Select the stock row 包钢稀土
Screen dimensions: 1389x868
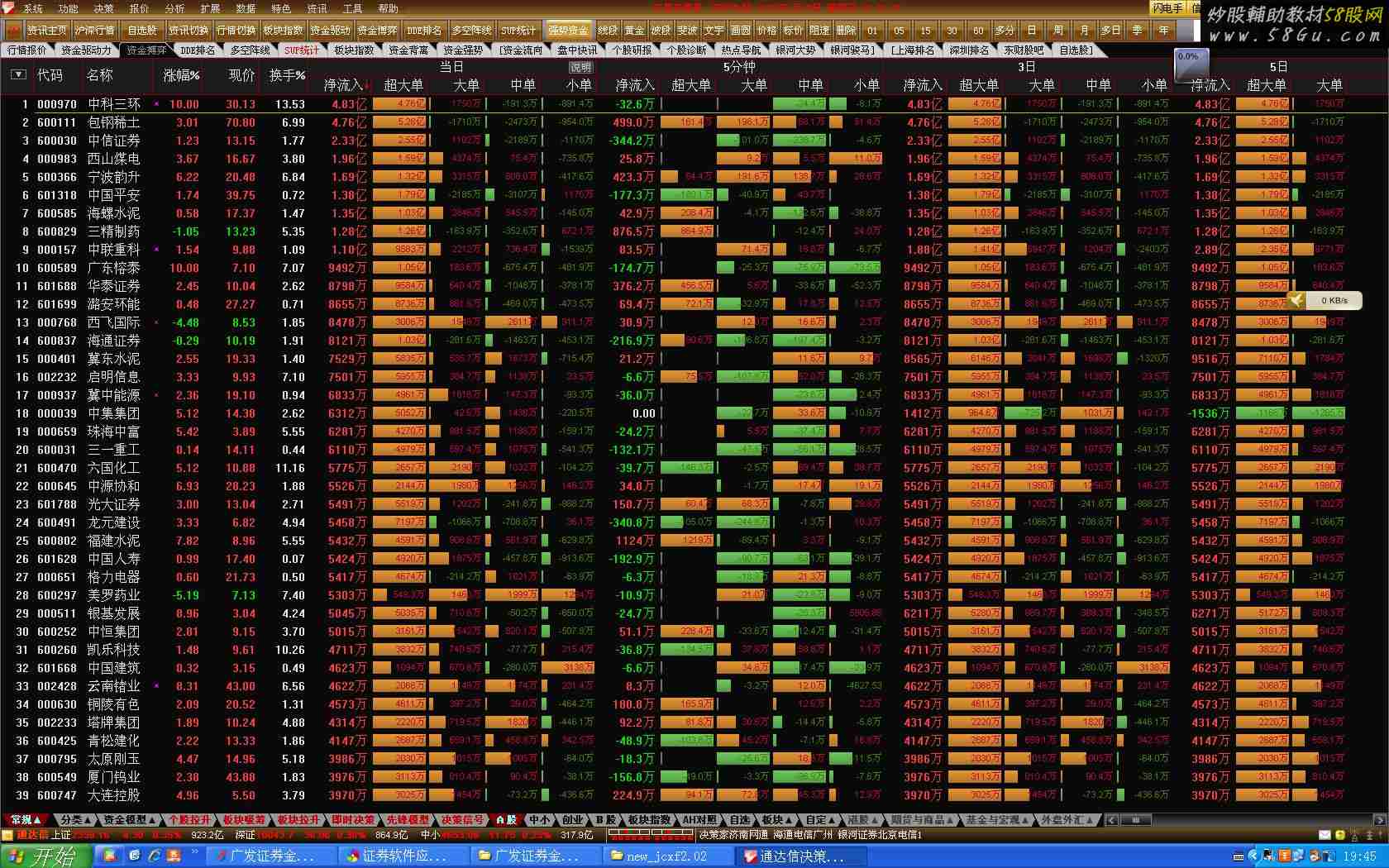click(x=694, y=122)
